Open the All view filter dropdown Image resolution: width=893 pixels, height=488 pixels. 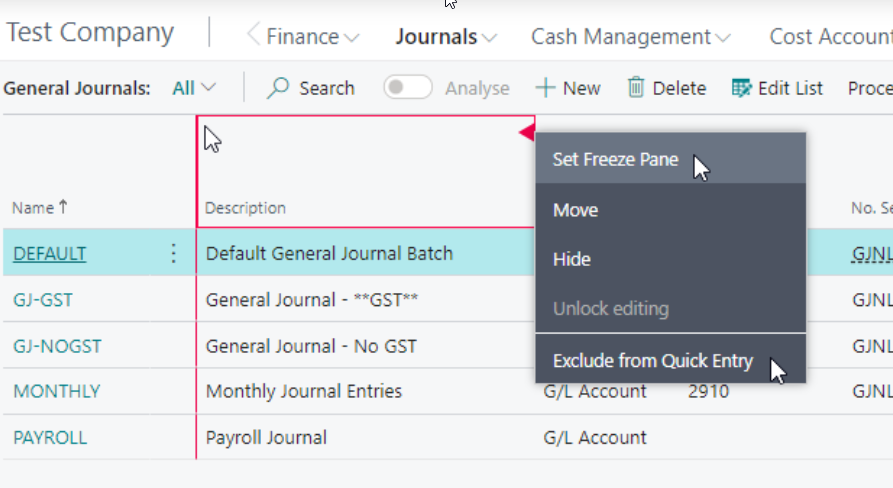194,88
